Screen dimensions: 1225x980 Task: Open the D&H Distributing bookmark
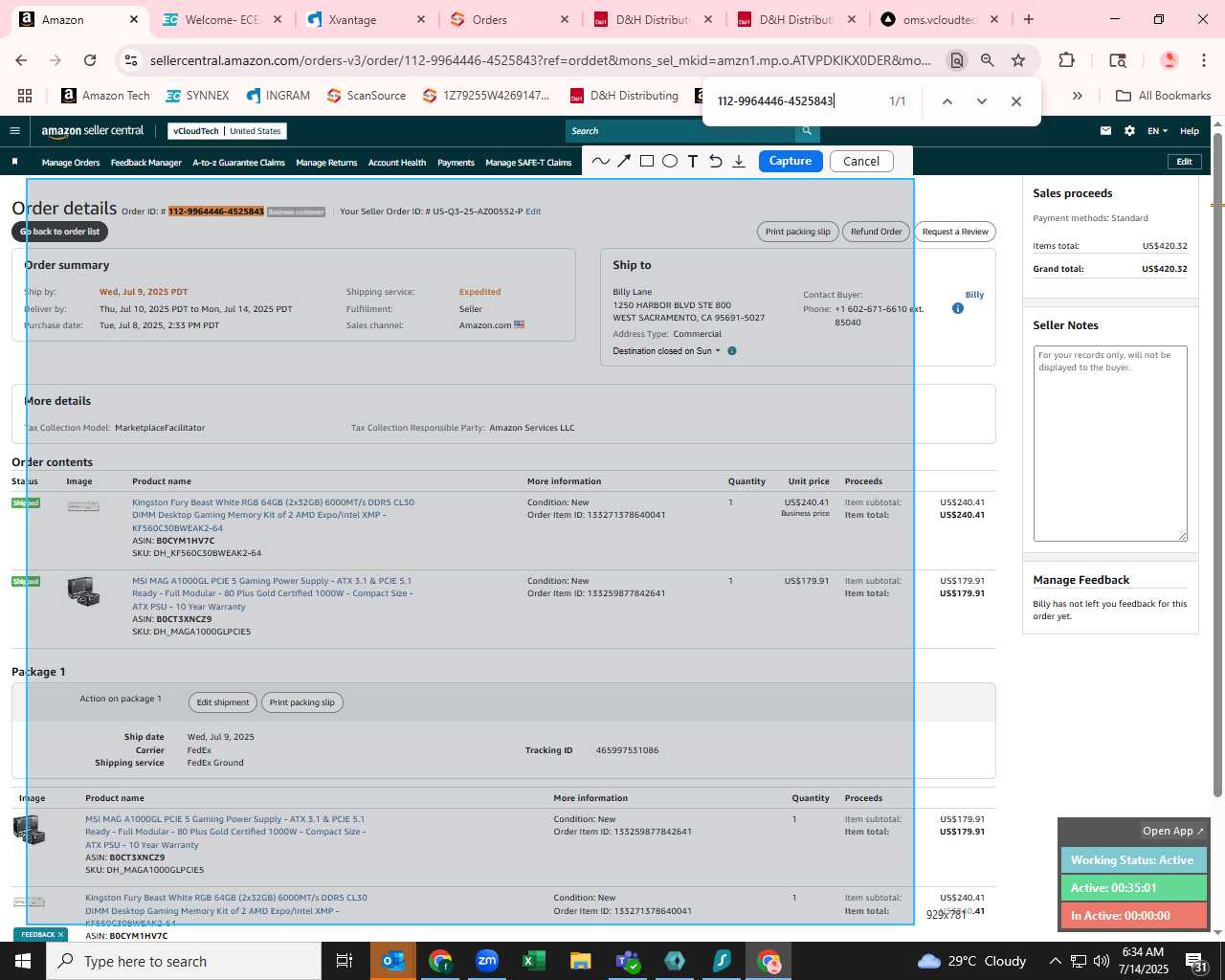(x=624, y=96)
